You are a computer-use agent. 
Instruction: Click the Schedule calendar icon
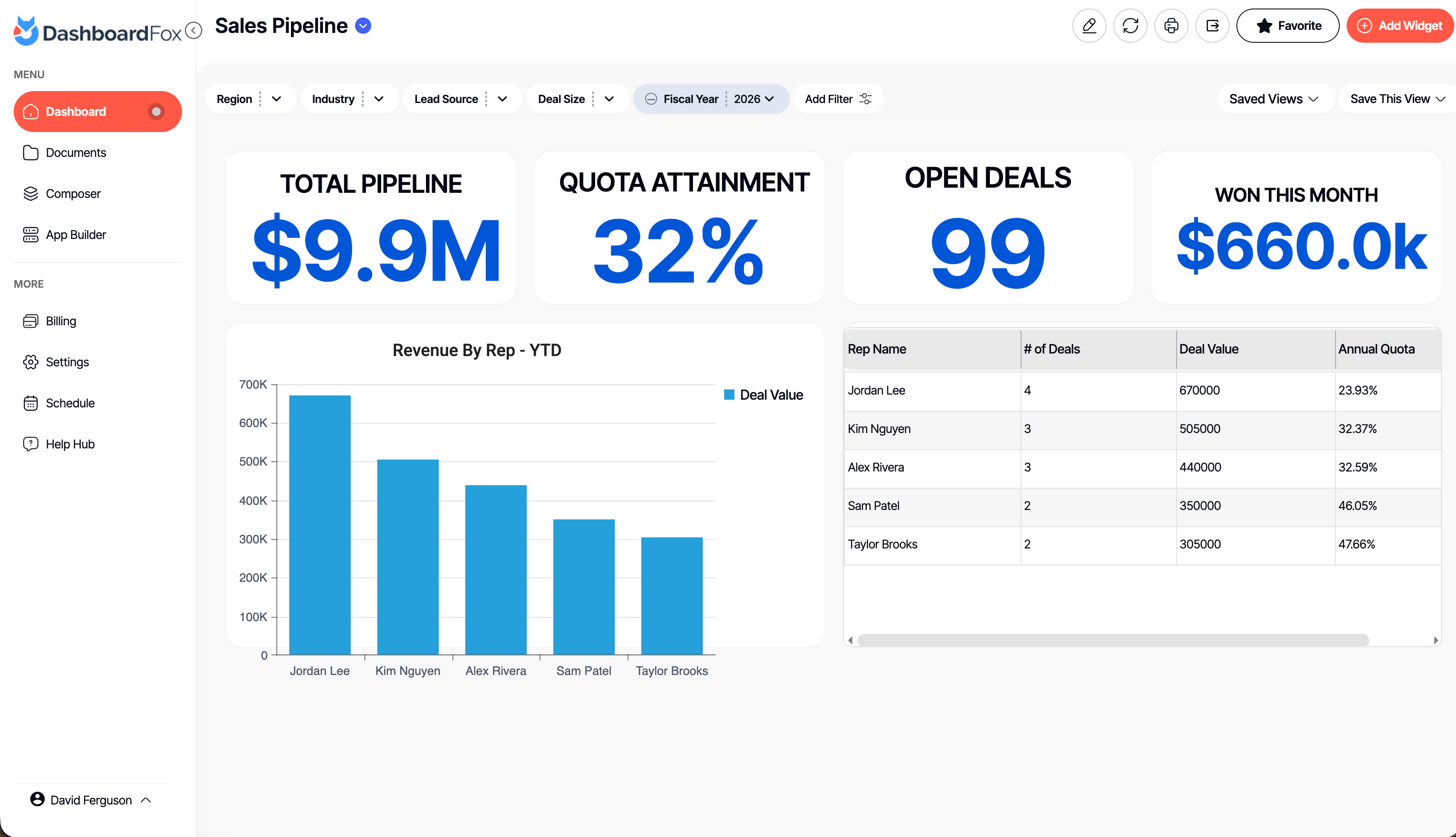tap(30, 403)
